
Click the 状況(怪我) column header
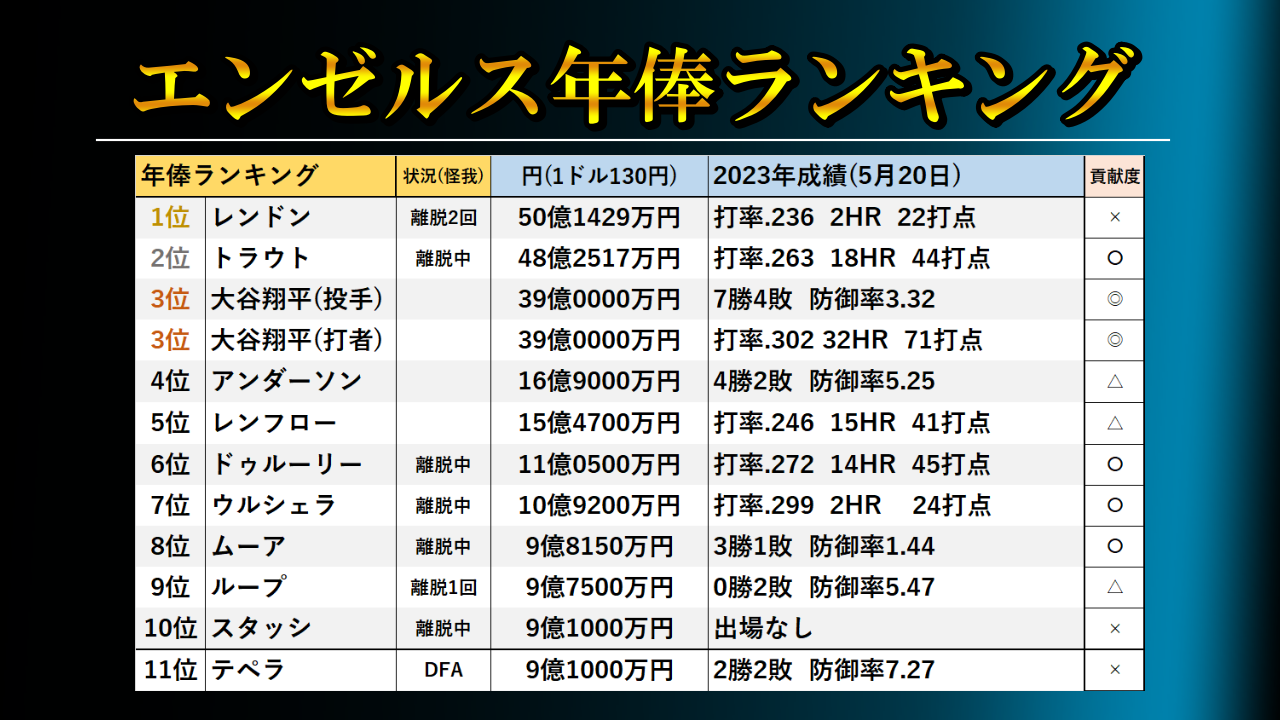pyautogui.click(x=442, y=175)
